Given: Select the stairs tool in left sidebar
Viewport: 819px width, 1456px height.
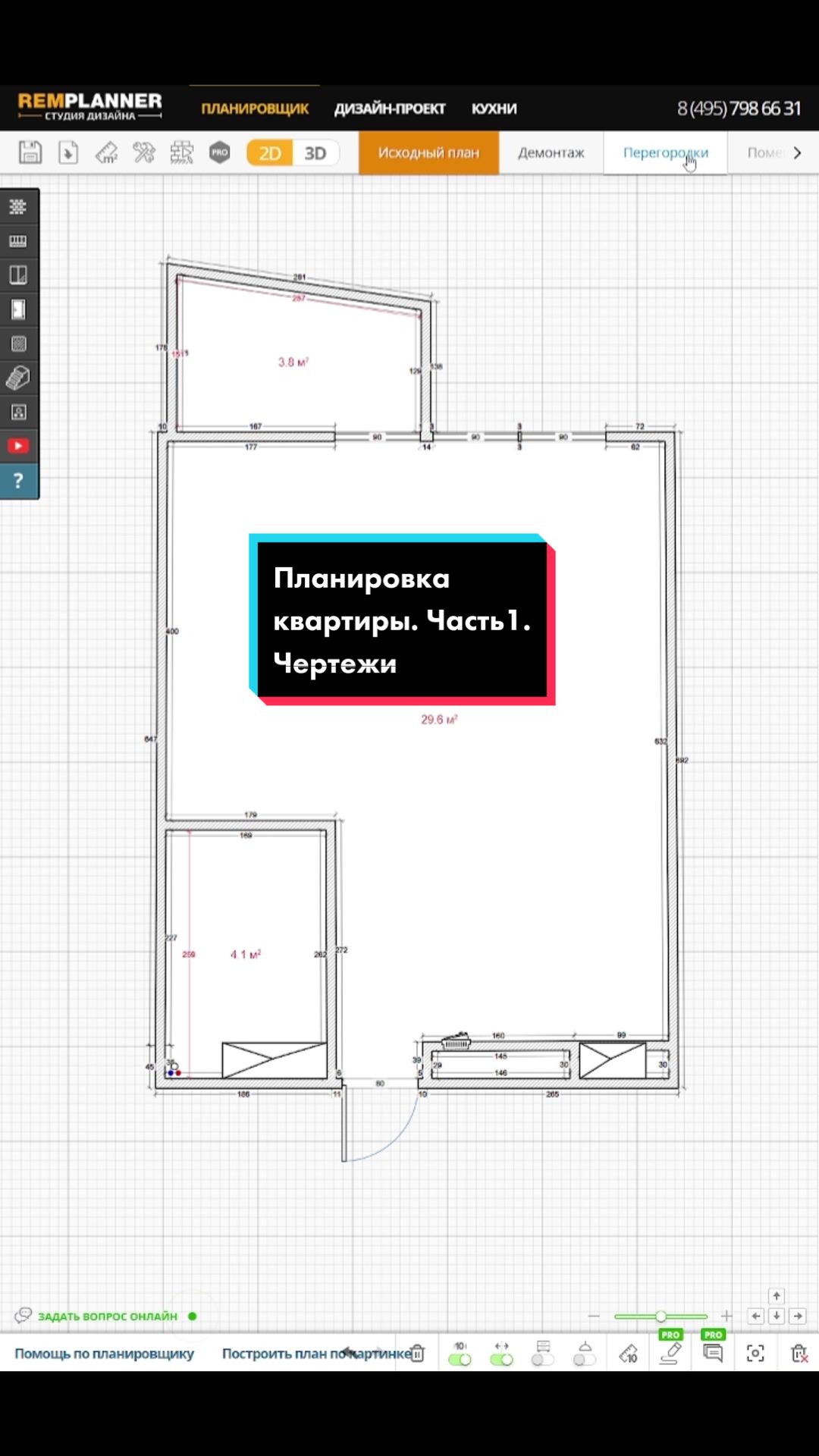Looking at the screenshot, I should [x=18, y=378].
